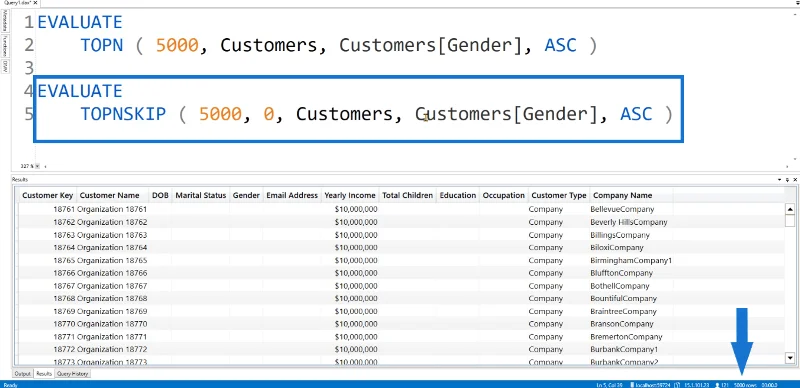Image resolution: width=800 pixels, height=388 pixels.
Task: Open the Results panel options dropdown arrow
Action: pyautogui.click(x=779, y=180)
